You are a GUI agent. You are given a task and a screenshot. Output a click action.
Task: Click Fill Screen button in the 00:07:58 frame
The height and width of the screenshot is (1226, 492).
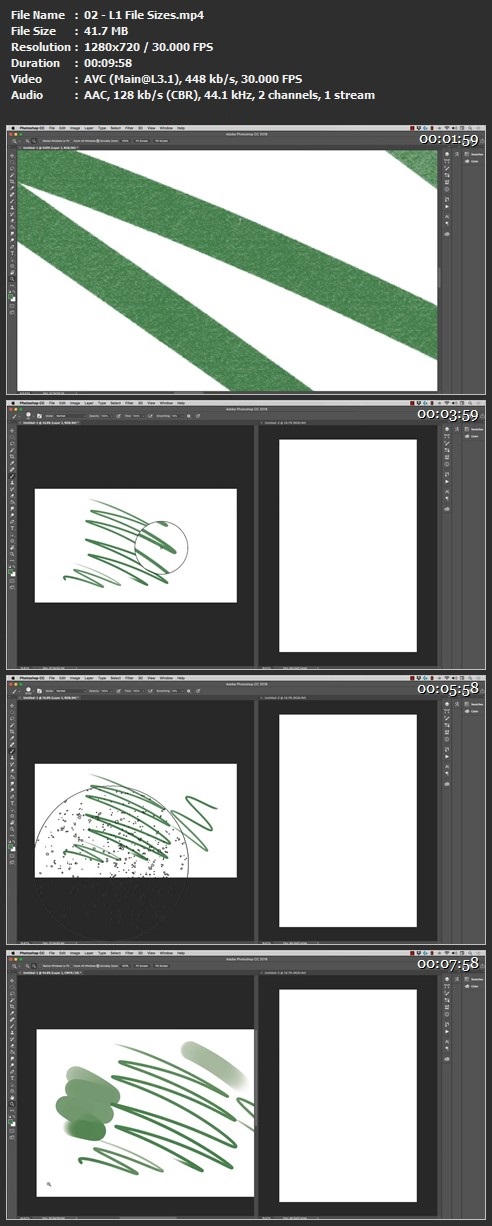click(161, 966)
